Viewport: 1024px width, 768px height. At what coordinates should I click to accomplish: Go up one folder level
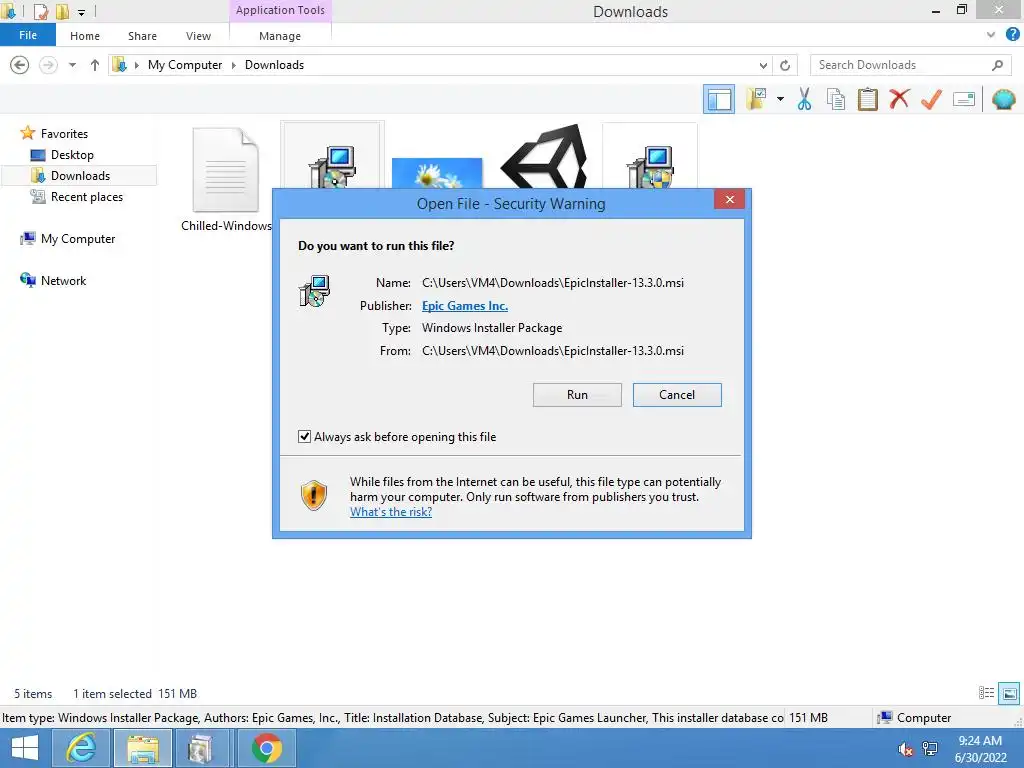(x=95, y=65)
